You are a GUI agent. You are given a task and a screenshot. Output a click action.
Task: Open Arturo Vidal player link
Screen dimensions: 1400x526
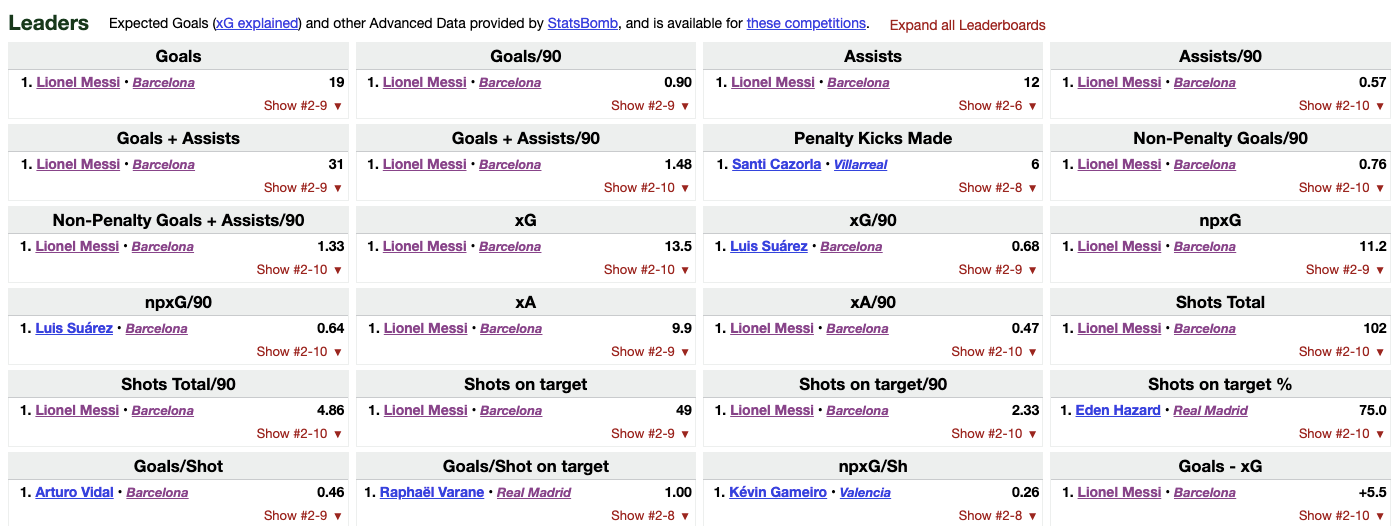(74, 492)
